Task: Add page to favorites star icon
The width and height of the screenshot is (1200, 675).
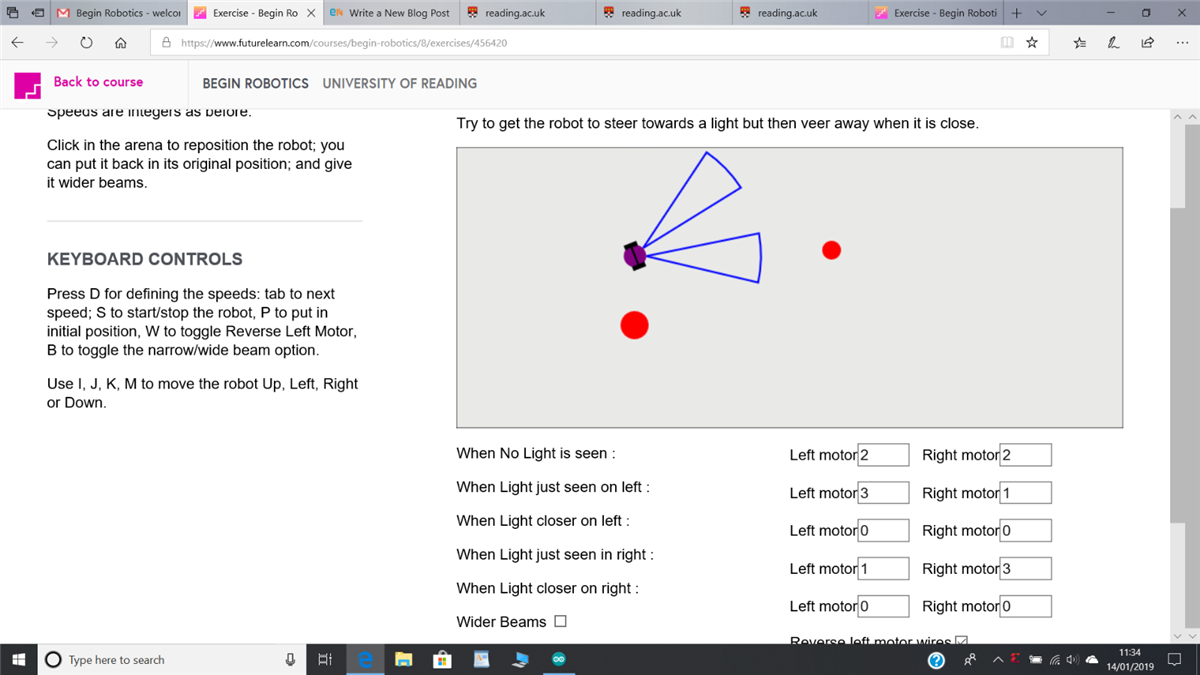Action: [1031, 43]
